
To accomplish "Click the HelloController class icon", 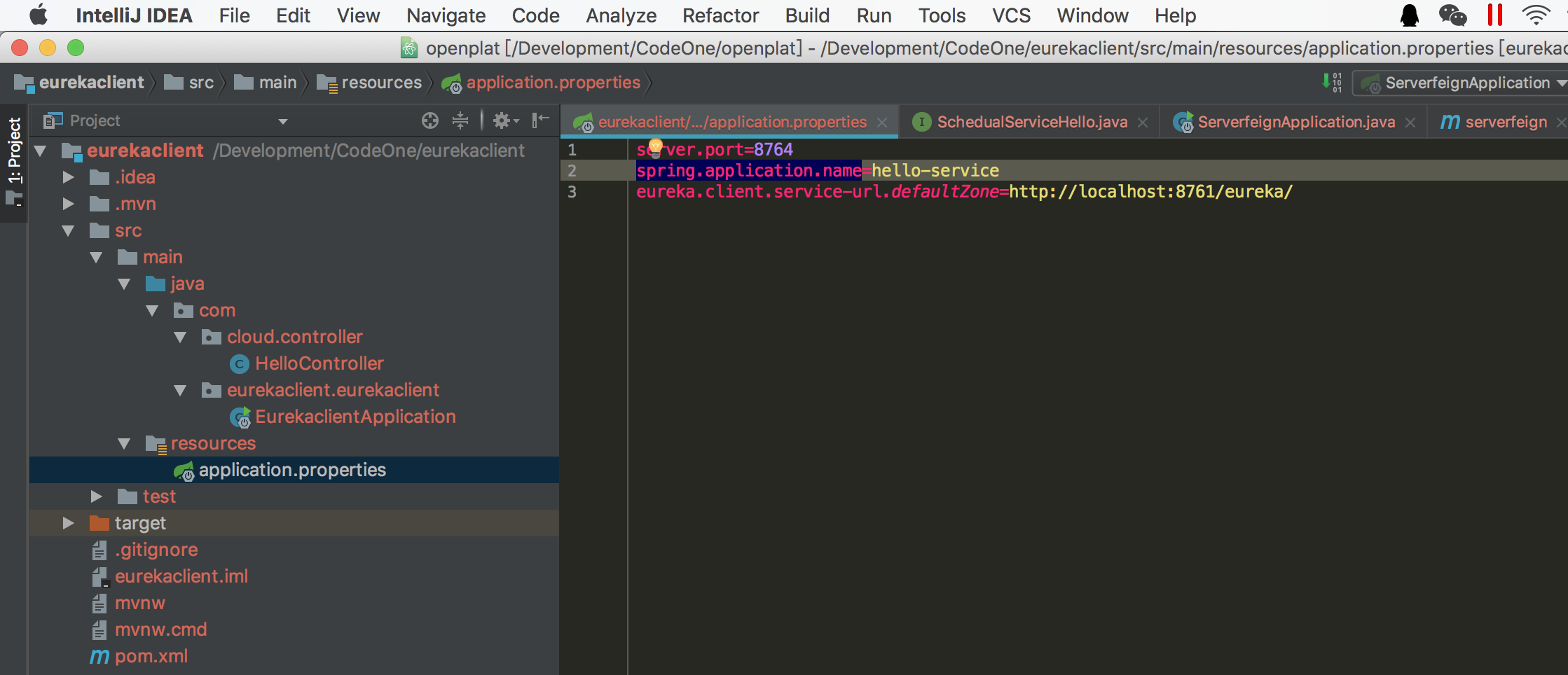I will (x=240, y=364).
